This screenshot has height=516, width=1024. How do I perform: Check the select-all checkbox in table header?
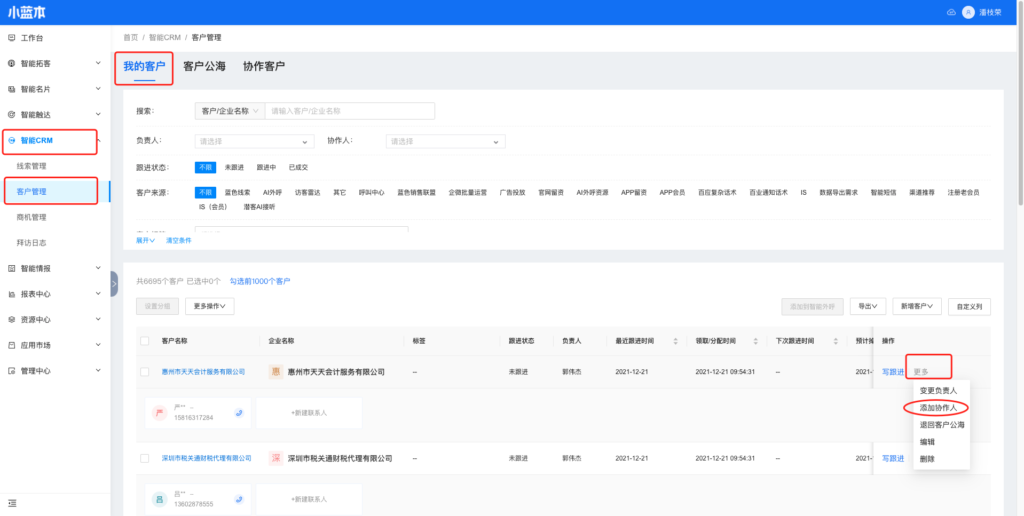click(145, 341)
